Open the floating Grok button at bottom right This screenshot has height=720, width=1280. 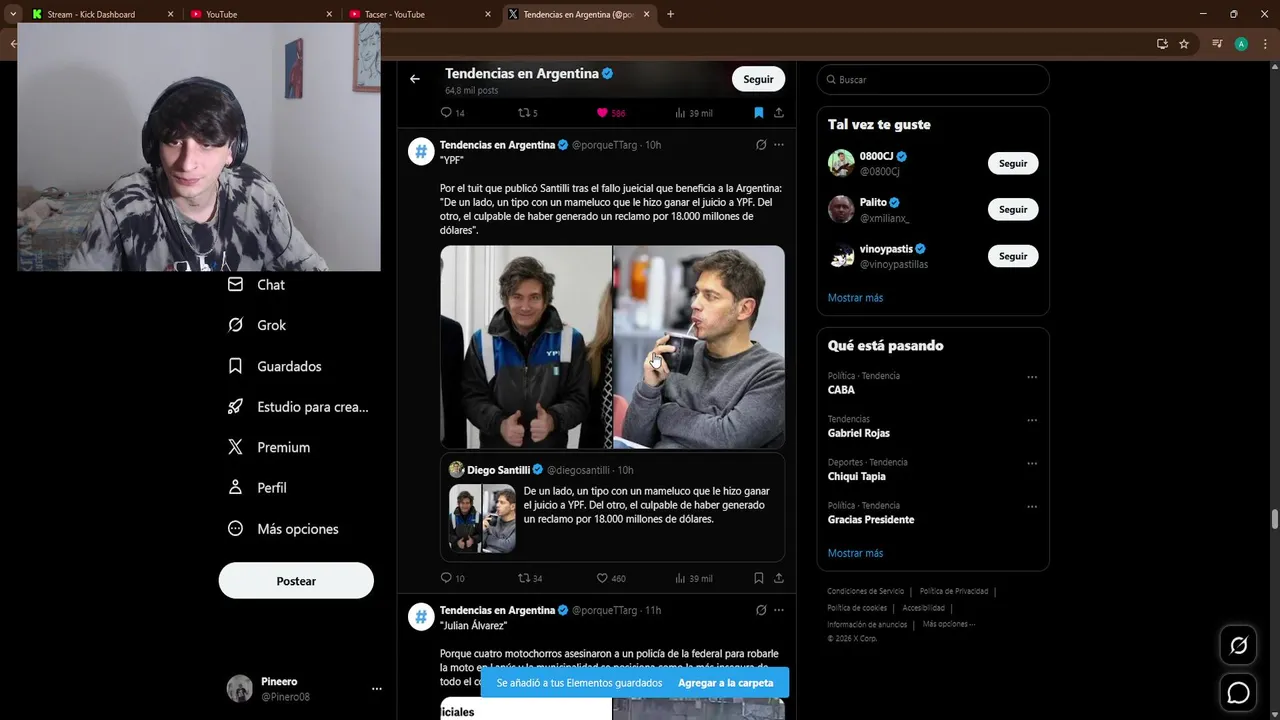(1238, 646)
